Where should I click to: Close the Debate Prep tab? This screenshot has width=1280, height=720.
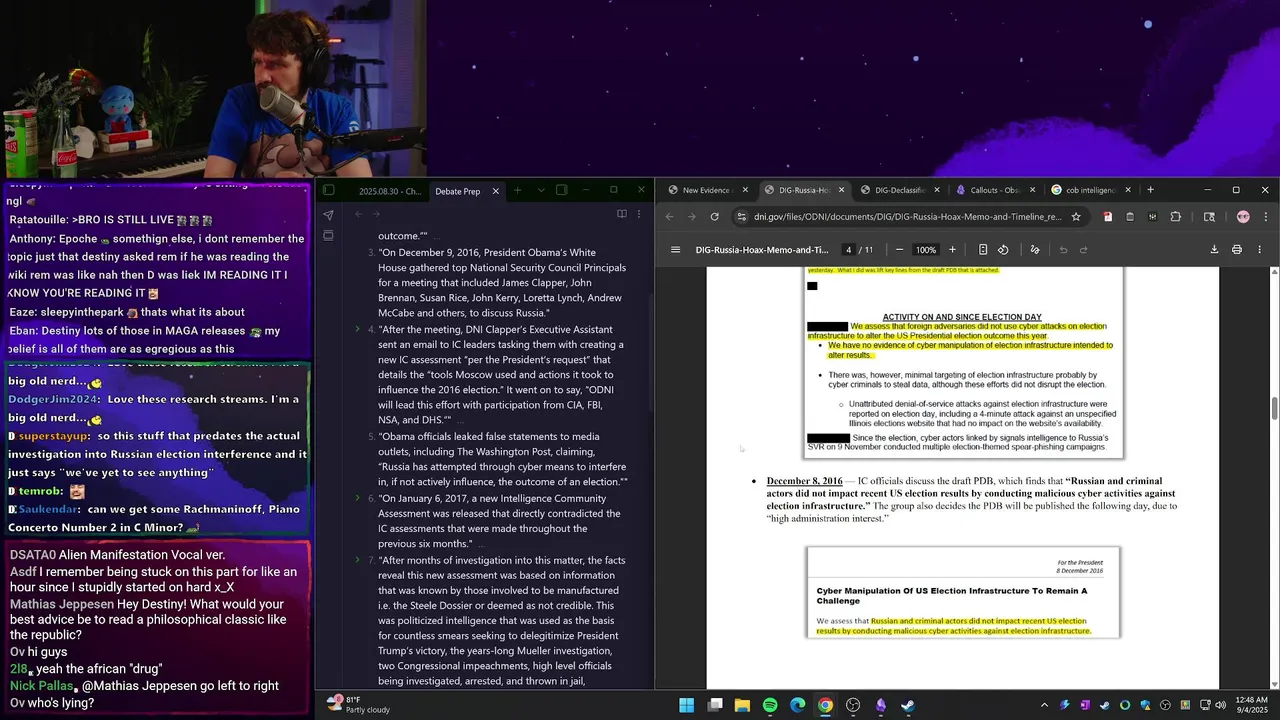coord(495,191)
